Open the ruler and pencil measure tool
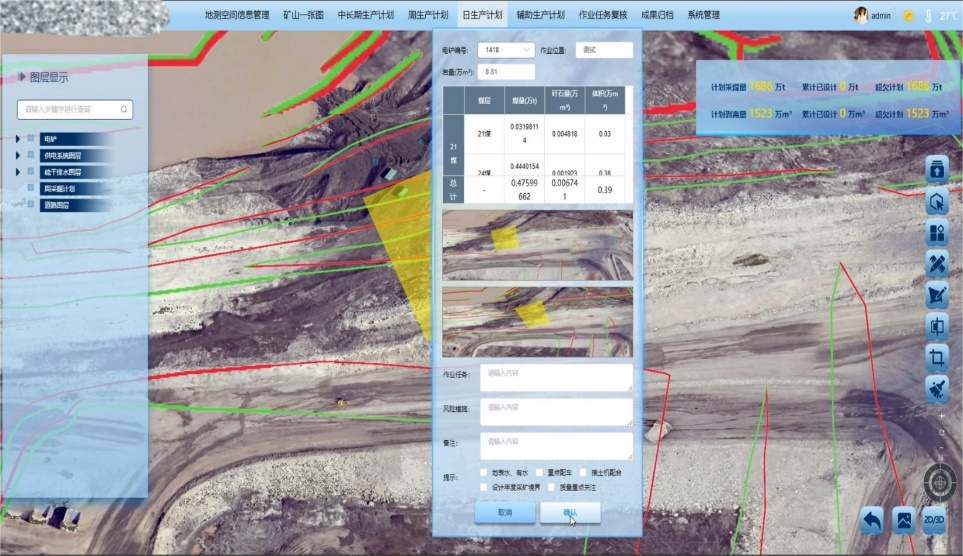963x556 pixels. click(x=937, y=263)
